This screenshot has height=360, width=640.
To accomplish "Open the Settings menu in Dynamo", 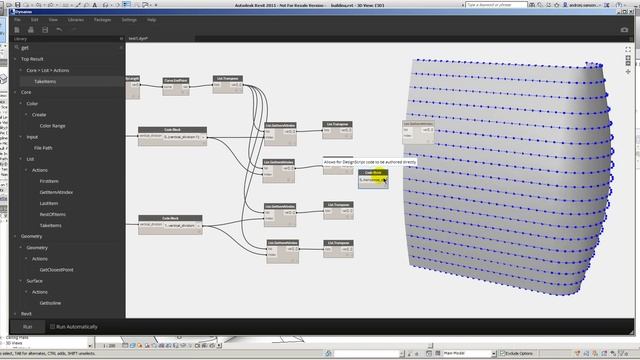I will (129, 20).
